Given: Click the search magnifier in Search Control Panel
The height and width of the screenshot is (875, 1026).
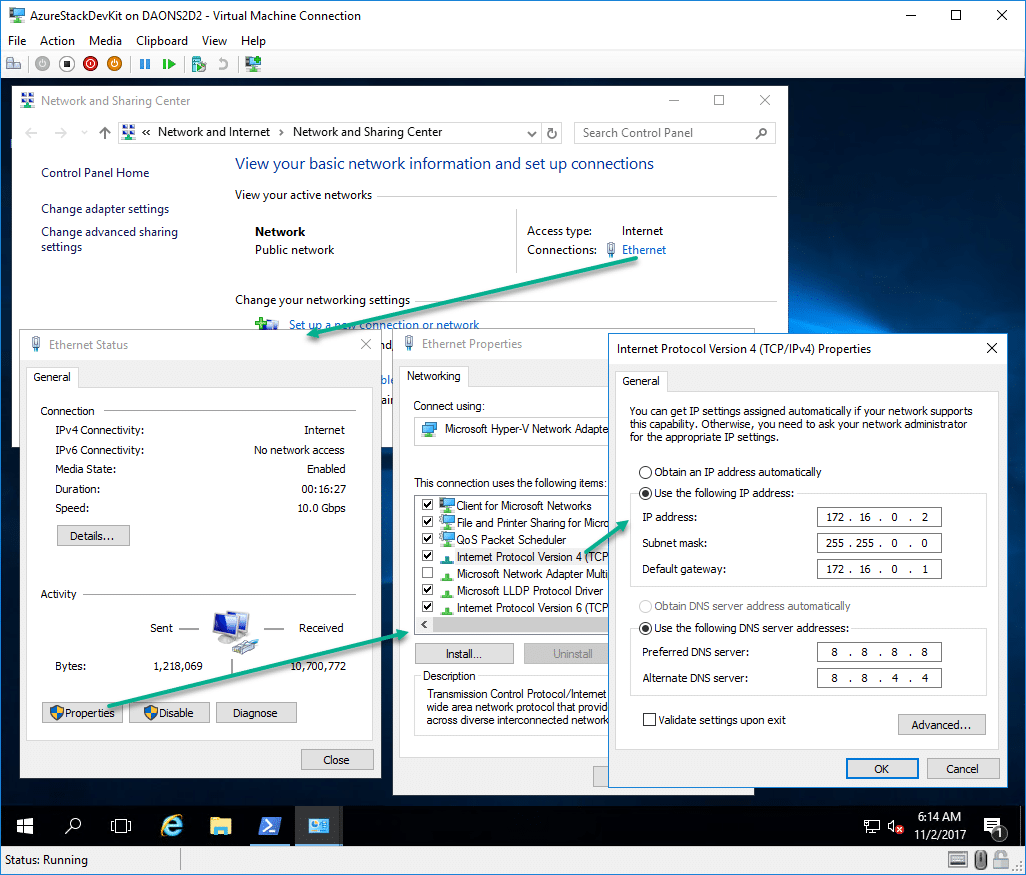Looking at the screenshot, I should (761, 133).
